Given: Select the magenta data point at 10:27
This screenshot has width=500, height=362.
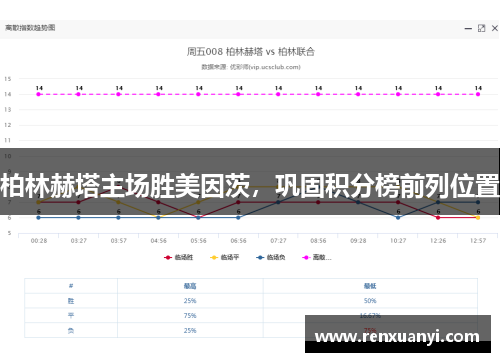Looking at the screenshot, I should (x=398, y=94).
